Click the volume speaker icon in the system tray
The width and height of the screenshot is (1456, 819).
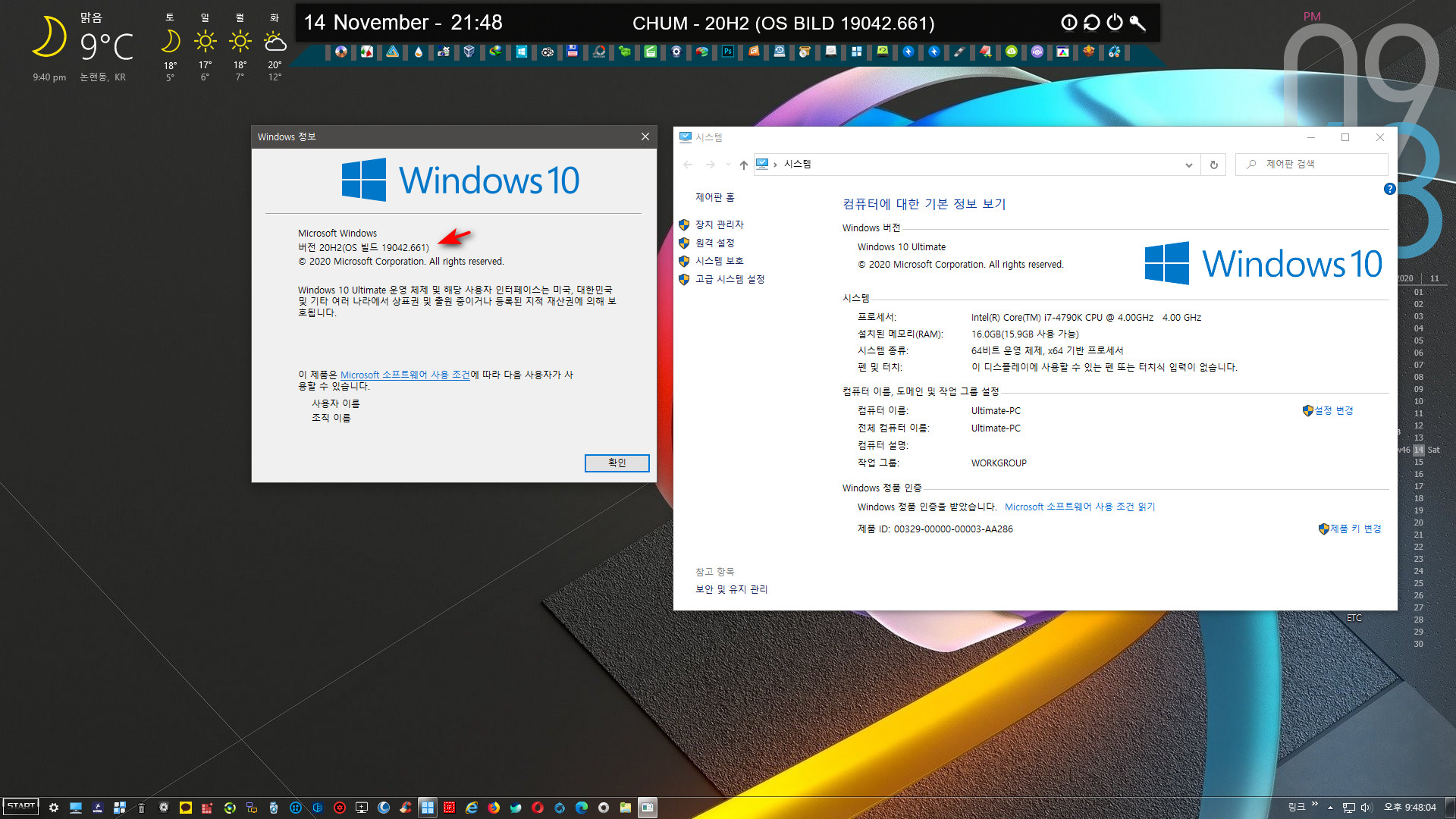pyautogui.click(x=1367, y=808)
